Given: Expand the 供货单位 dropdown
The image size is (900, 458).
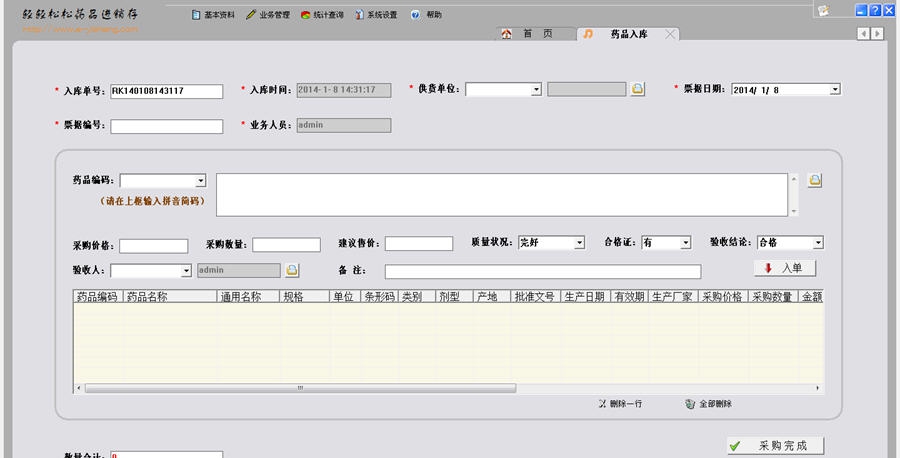Looking at the screenshot, I should pos(536,90).
